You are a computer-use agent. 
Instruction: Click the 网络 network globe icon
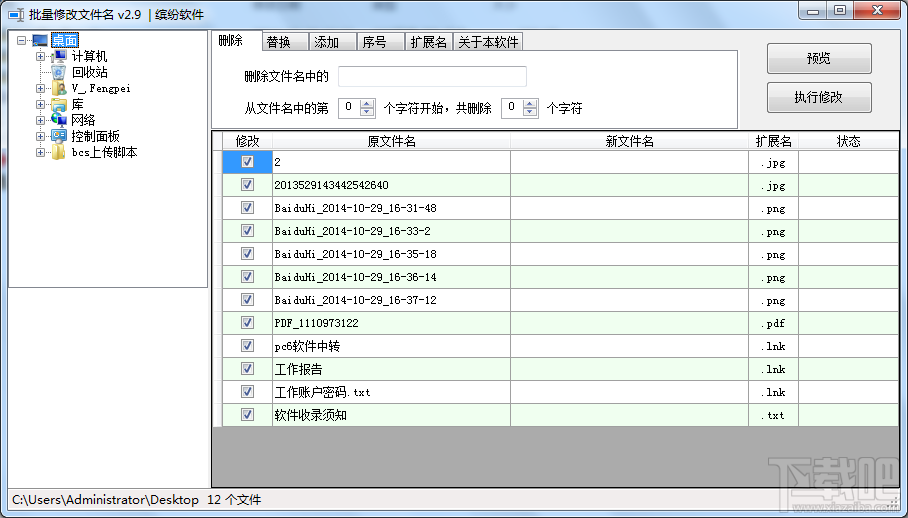tap(58, 120)
